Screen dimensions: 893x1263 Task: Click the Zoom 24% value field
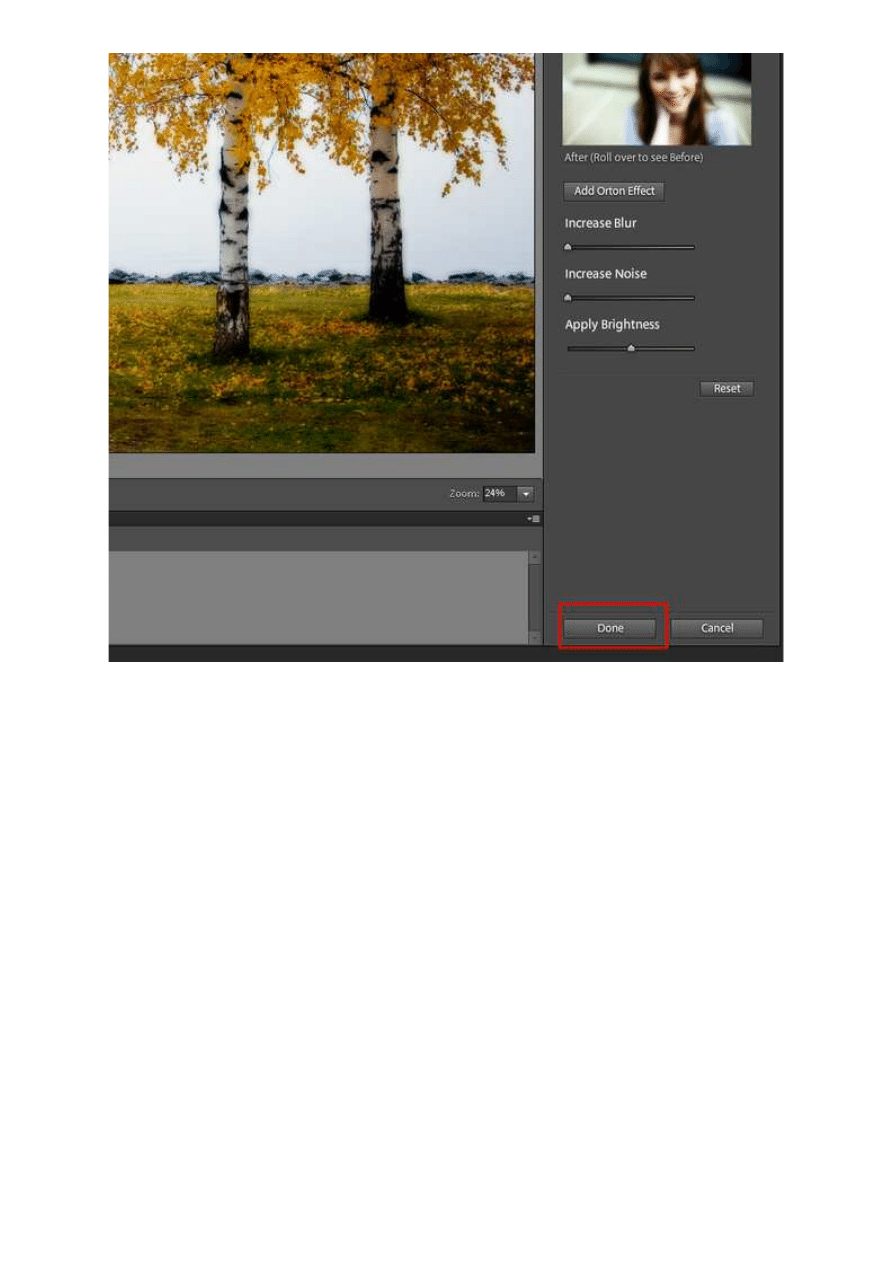click(x=497, y=493)
